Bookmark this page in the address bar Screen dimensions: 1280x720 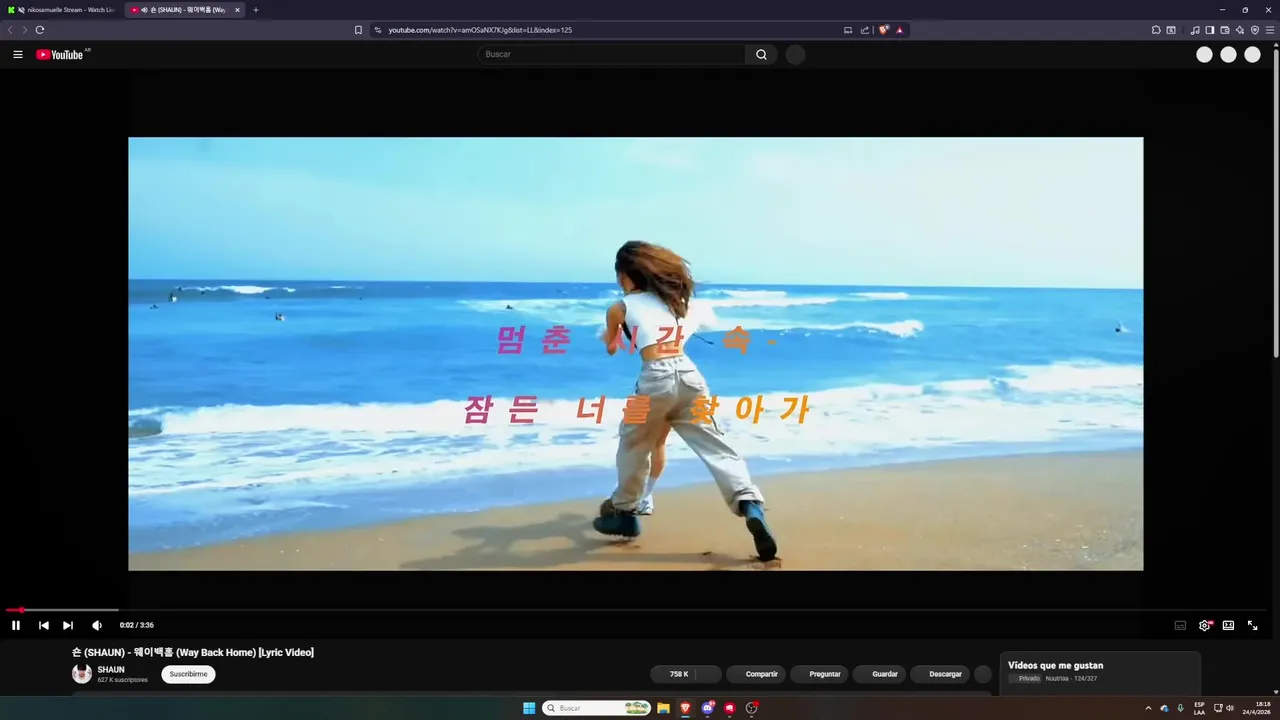[358, 30]
